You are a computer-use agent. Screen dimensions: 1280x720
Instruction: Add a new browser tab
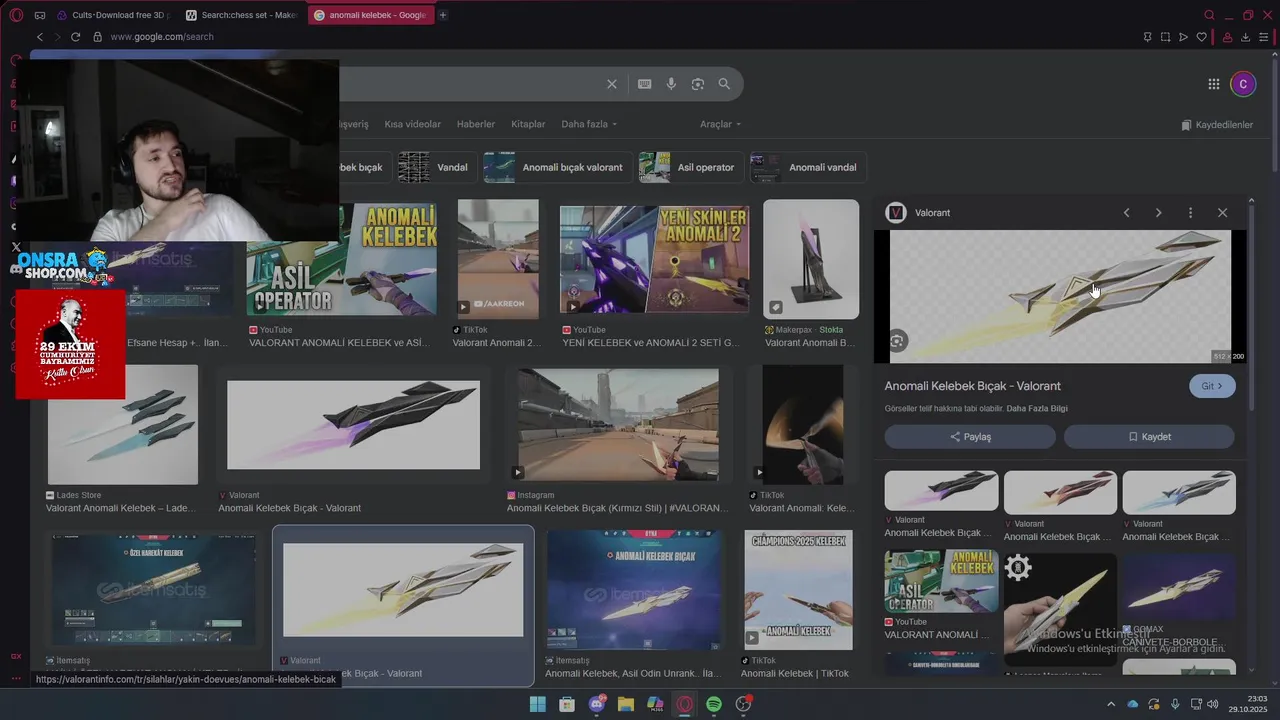point(443,15)
